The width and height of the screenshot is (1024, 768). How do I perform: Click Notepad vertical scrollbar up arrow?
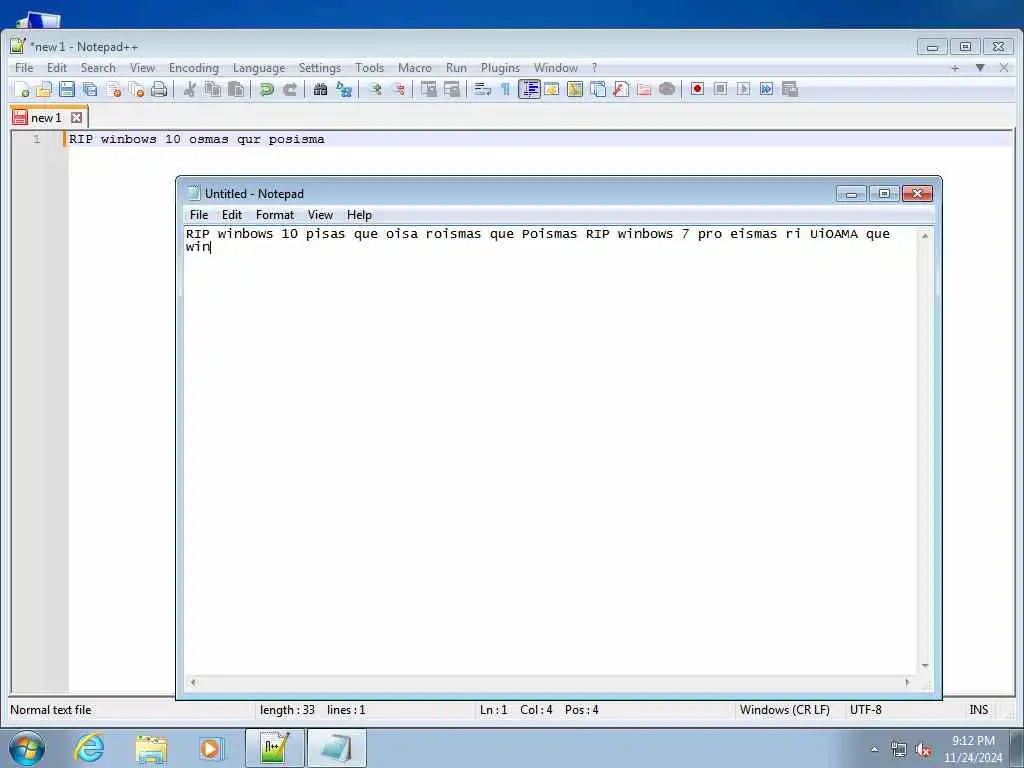(x=925, y=236)
